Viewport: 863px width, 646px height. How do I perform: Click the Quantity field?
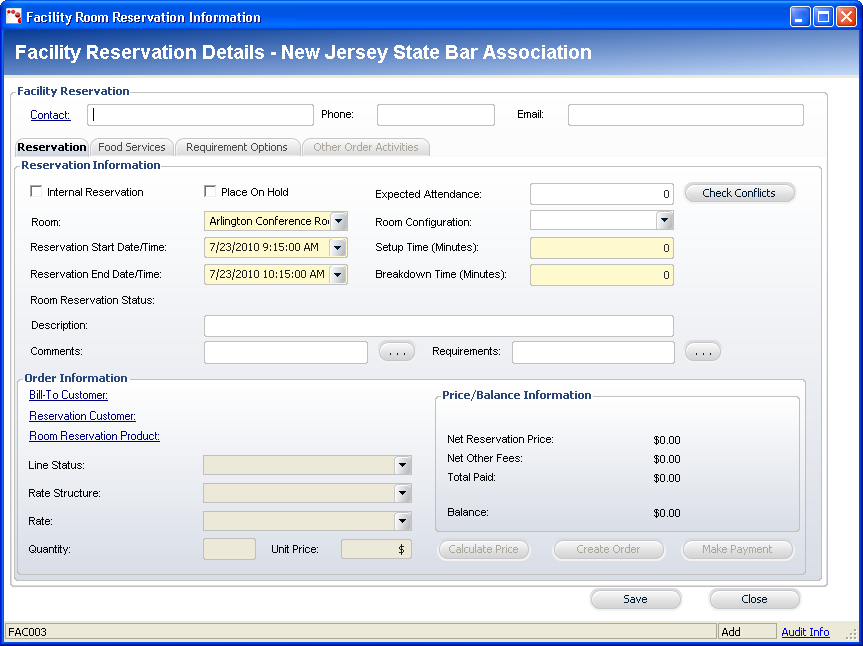click(230, 549)
